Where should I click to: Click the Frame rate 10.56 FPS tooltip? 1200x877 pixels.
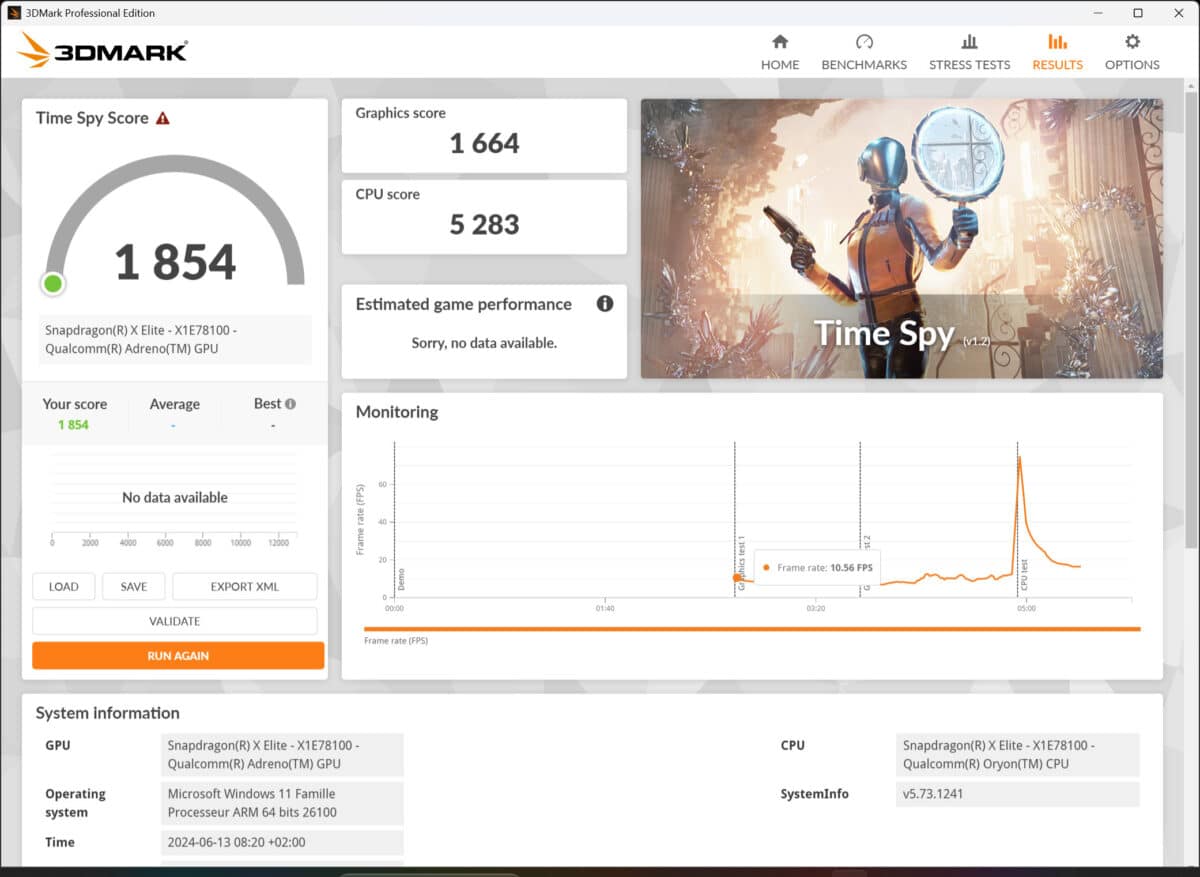(x=816, y=567)
